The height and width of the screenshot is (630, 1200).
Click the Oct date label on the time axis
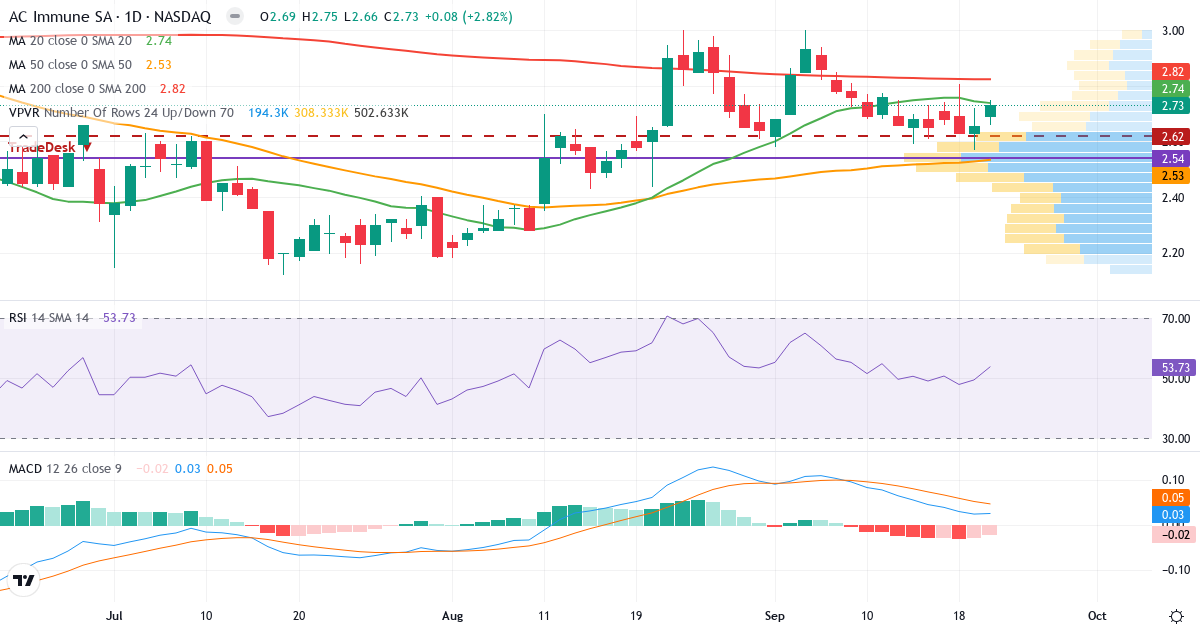pyautogui.click(x=1097, y=614)
